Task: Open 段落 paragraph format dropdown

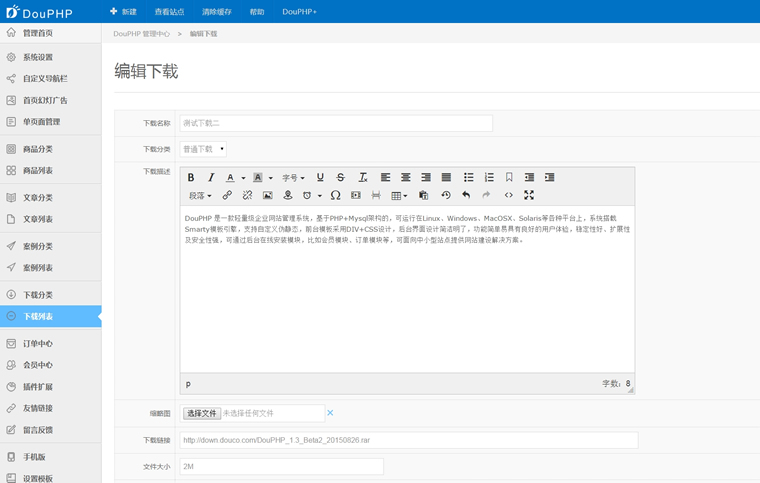Action: click(200, 196)
